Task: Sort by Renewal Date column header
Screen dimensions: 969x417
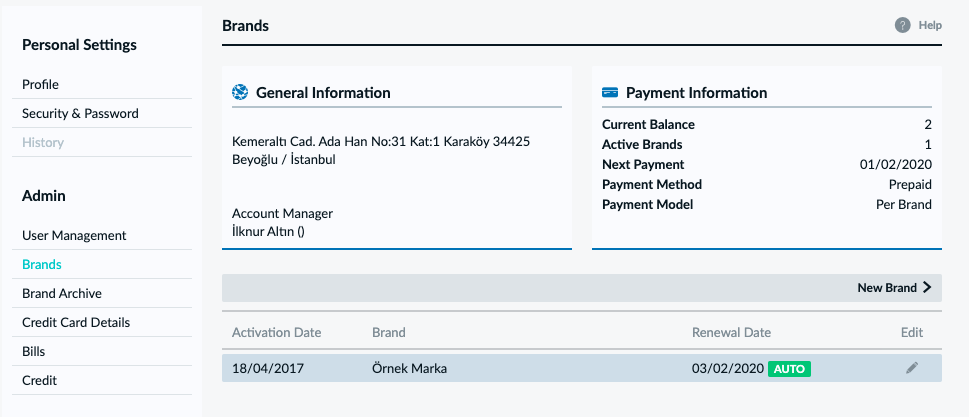Action: point(731,332)
